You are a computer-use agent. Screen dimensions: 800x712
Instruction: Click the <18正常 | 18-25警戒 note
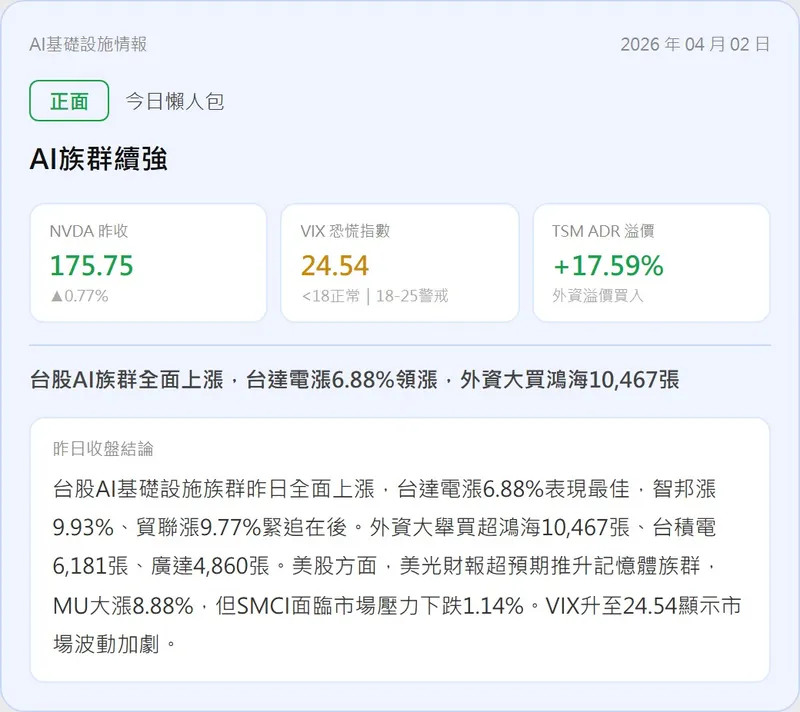point(375,296)
